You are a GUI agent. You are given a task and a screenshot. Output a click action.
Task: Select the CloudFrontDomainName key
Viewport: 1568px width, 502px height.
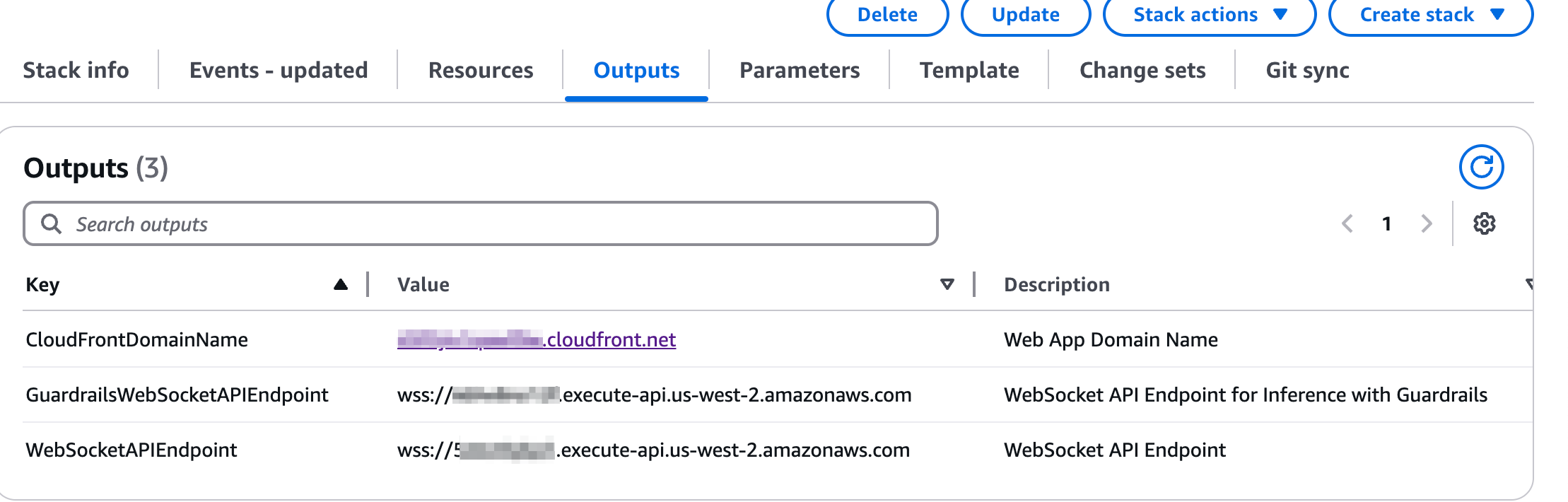pos(137,340)
